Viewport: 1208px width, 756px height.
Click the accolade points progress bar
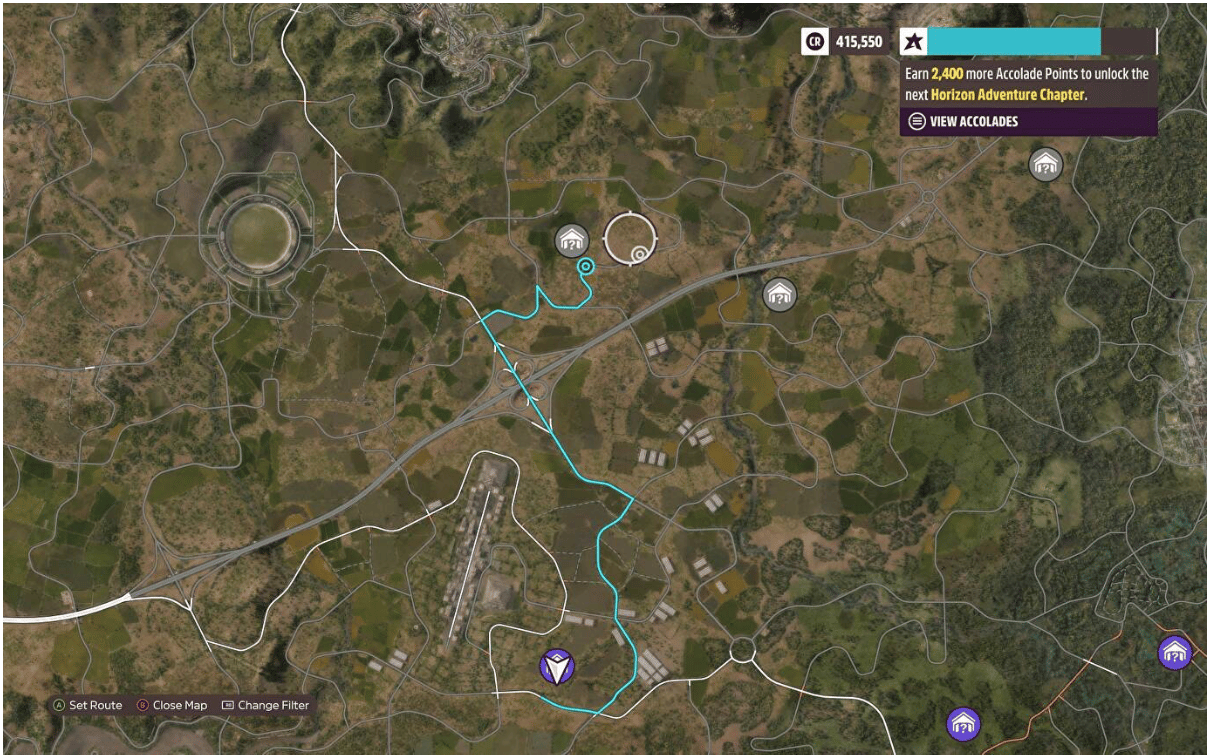point(1042,41)
